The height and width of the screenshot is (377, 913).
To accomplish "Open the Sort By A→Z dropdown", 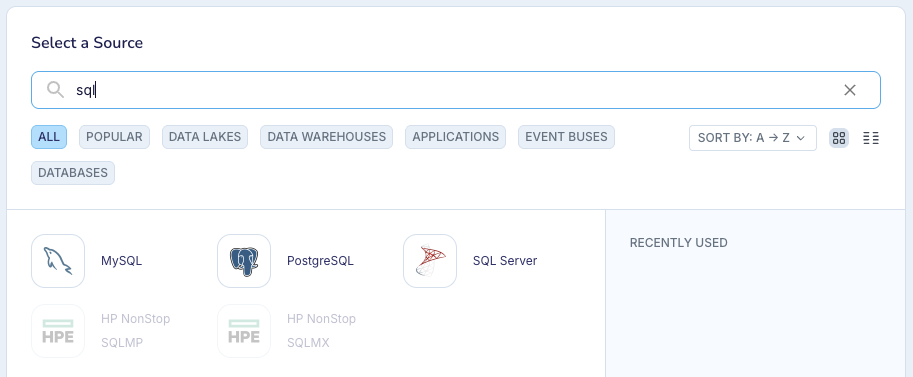I will click(753, 138).
